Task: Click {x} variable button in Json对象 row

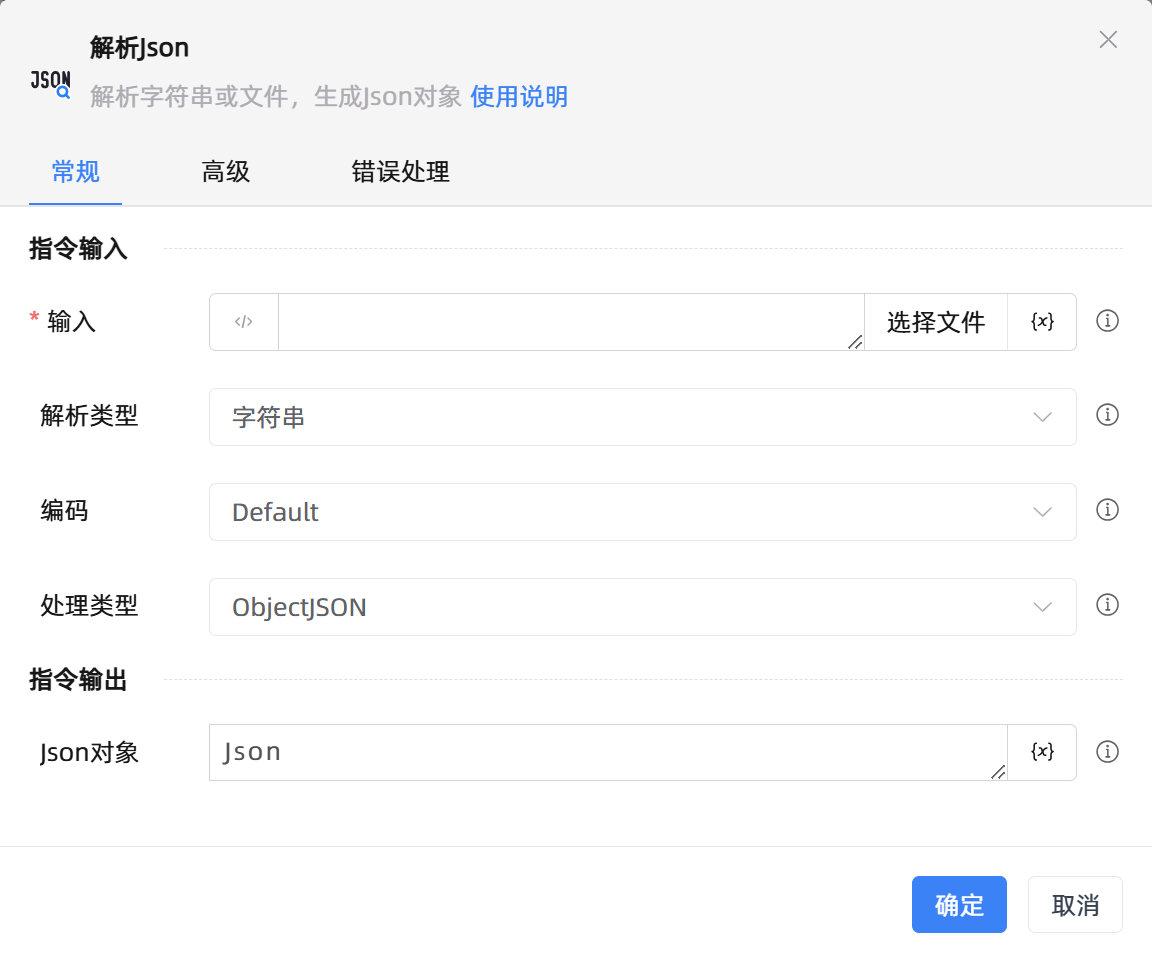Action: tap(1042, 752)
